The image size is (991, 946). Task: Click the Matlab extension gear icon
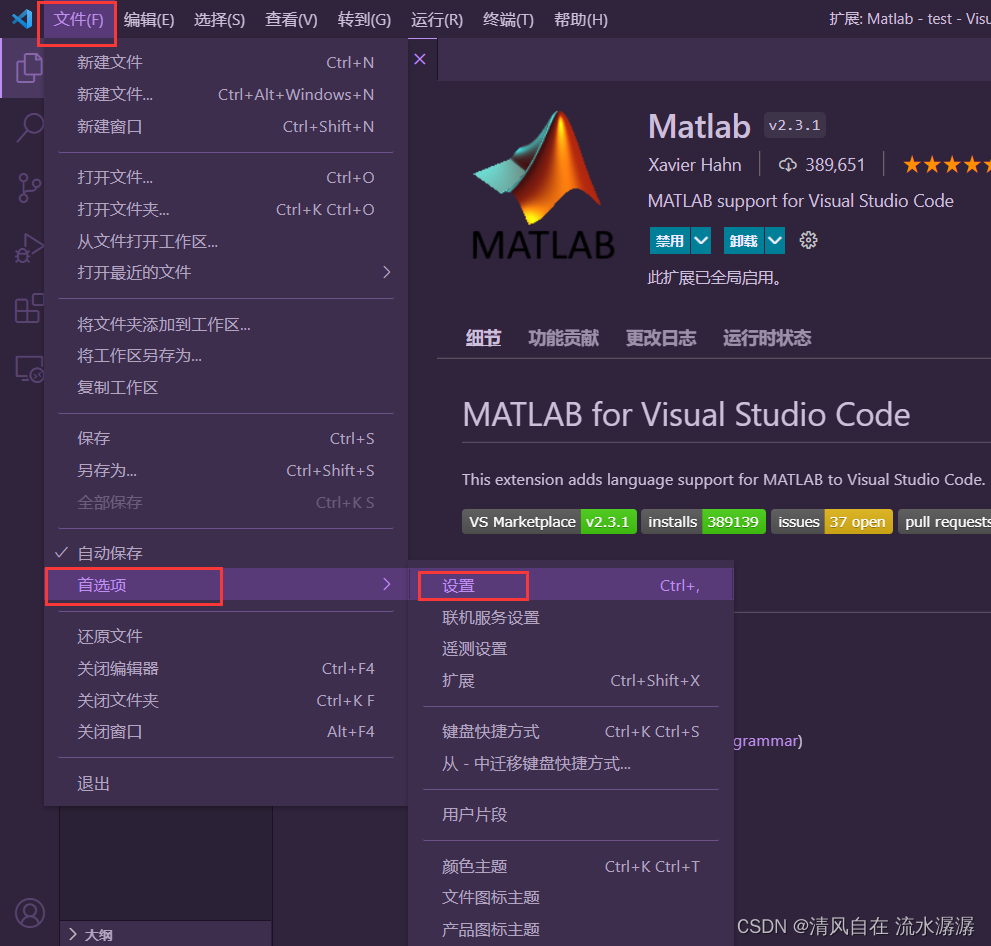coord(810,240)
